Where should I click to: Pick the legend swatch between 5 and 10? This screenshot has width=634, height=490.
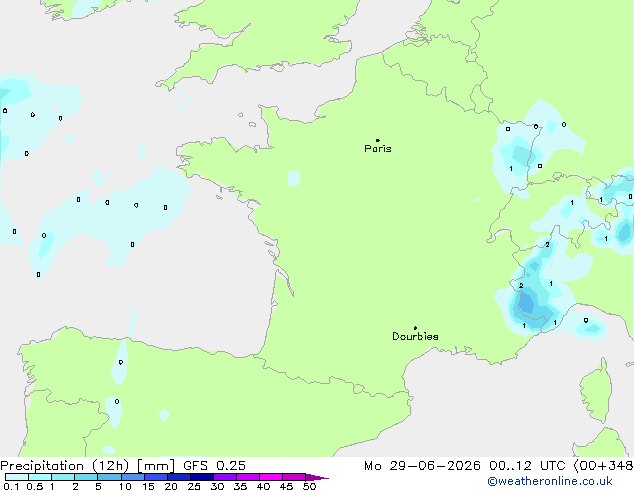click(x=110, y=477)
